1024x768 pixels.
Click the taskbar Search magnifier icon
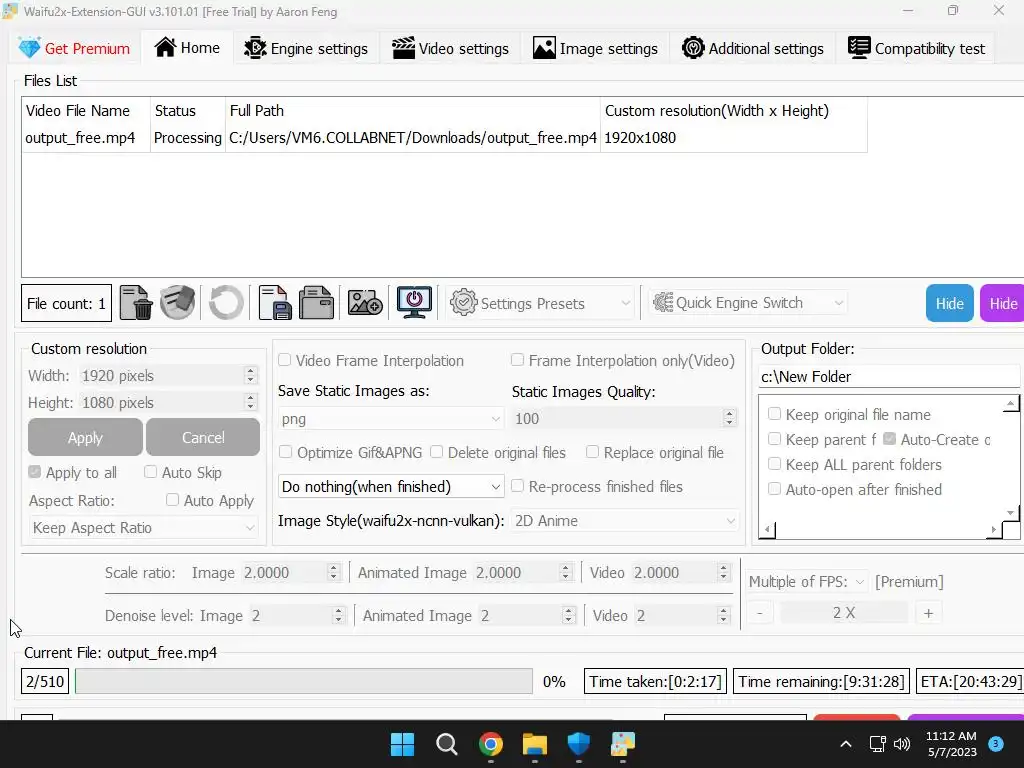click(x=447, y=744)
